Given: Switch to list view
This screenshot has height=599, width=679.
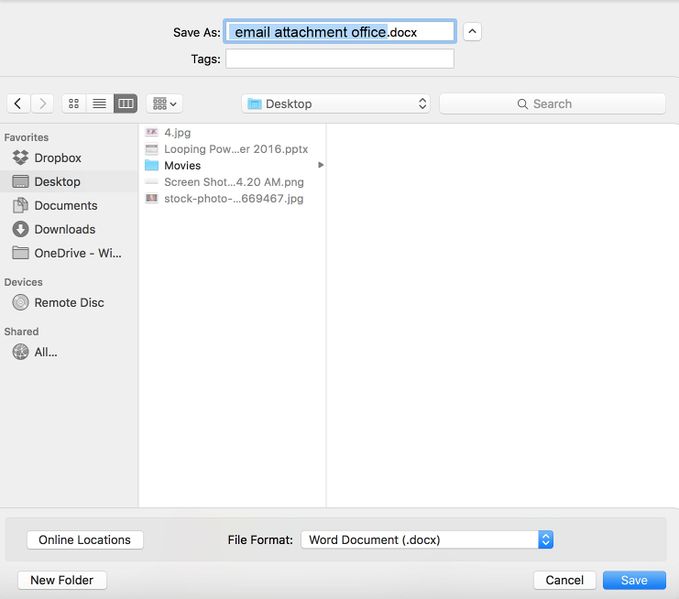Looking at the screenshot, I should [99, 104].
